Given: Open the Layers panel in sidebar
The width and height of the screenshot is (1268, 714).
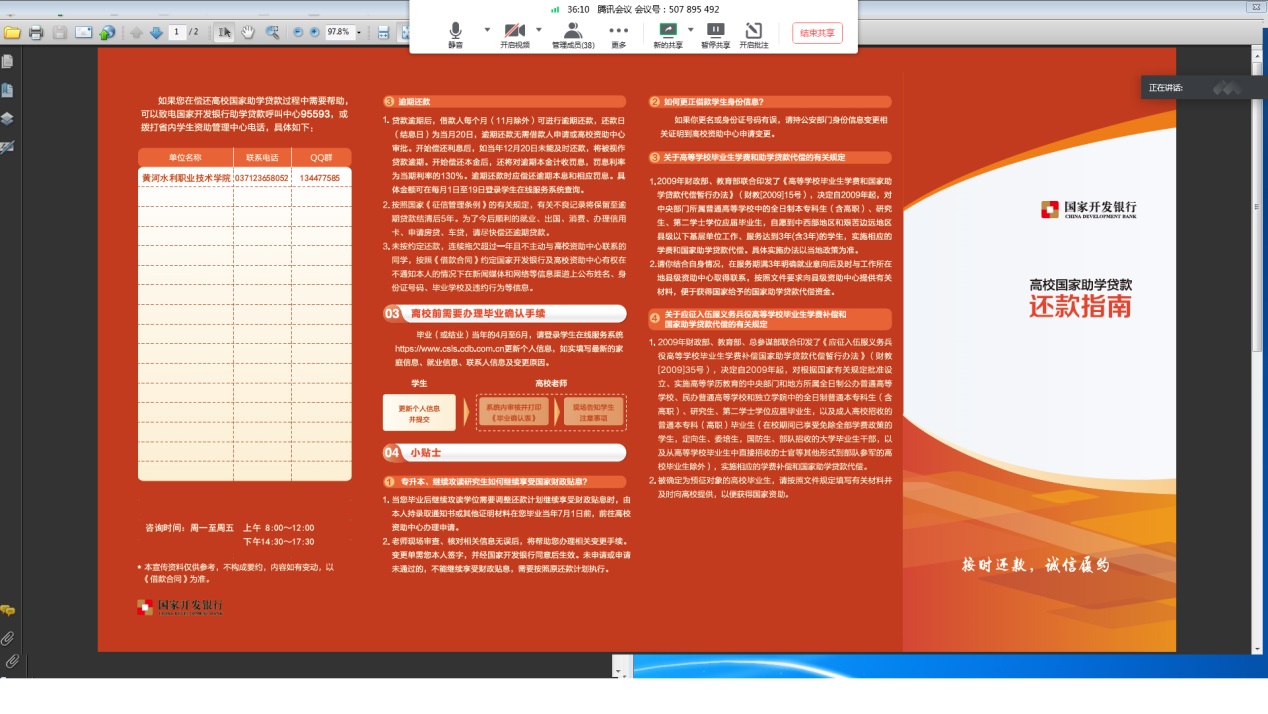Looking at the screenshot, I should (x=8, y=118).
